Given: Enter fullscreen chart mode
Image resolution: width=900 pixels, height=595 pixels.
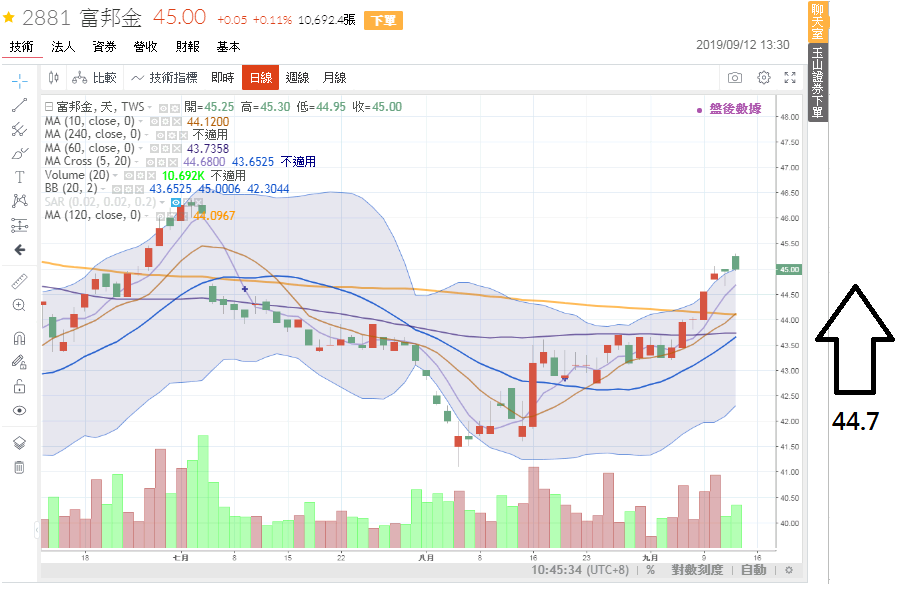Looking at the screenshot, I should point(790,77).
